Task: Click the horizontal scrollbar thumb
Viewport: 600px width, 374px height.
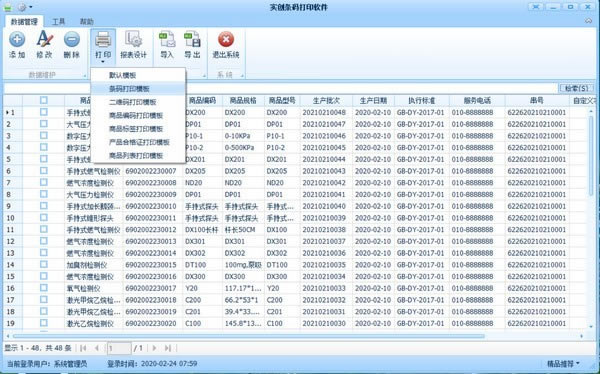Action: click(249, 336)
